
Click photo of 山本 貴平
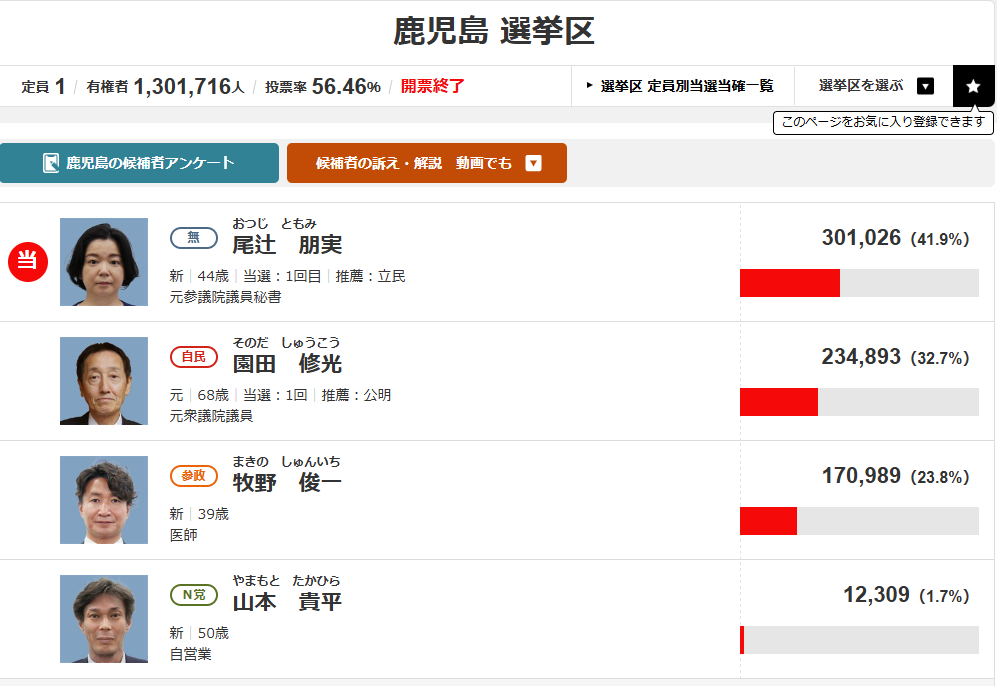point(104,619)
